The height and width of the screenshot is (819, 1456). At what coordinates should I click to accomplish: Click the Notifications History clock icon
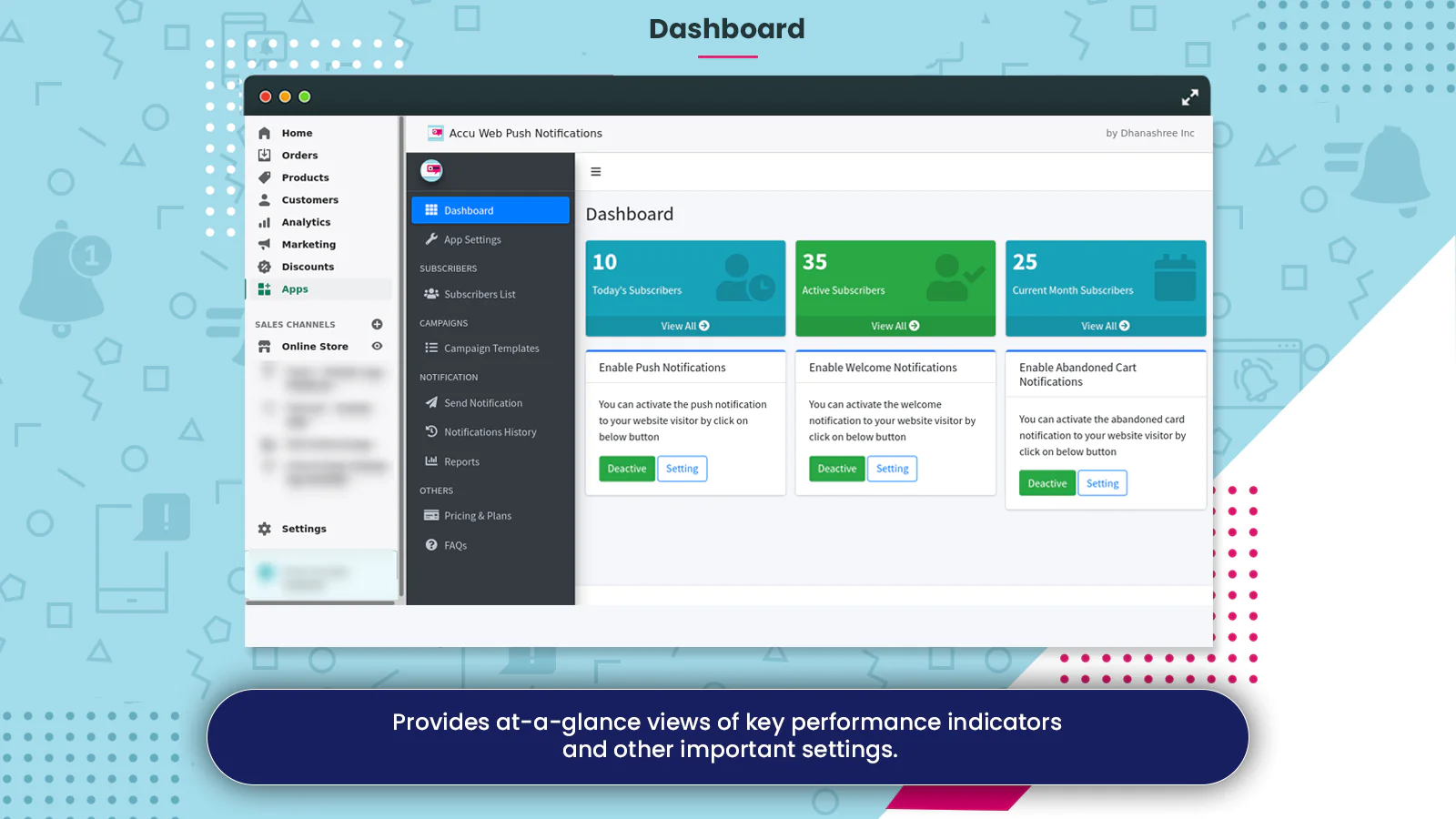point(431,431)
